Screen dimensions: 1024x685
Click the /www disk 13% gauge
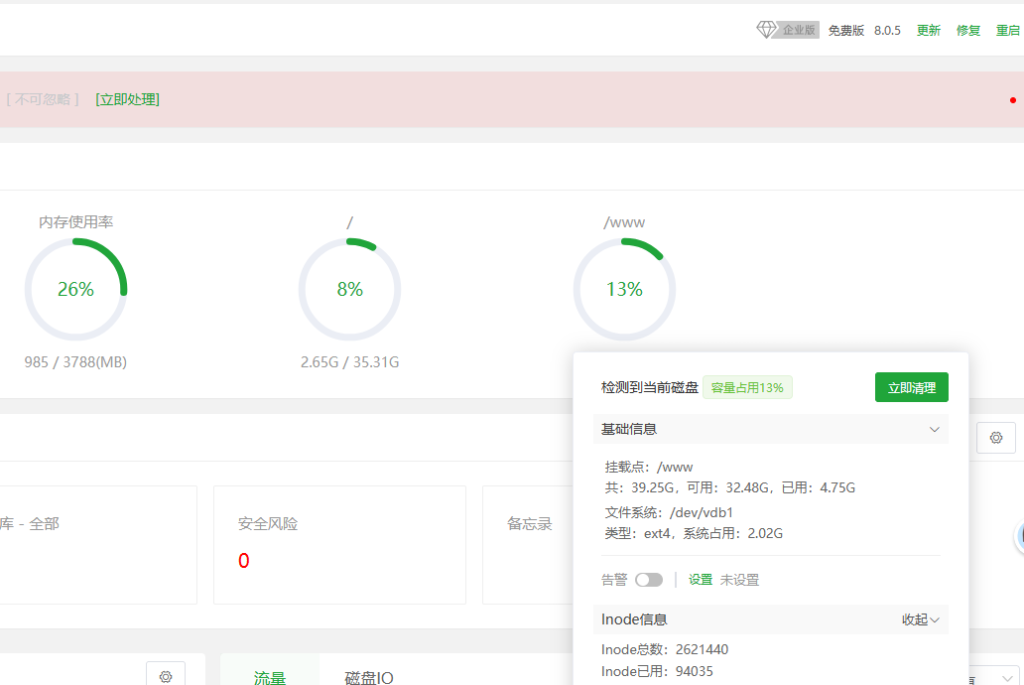click(624, 289)
